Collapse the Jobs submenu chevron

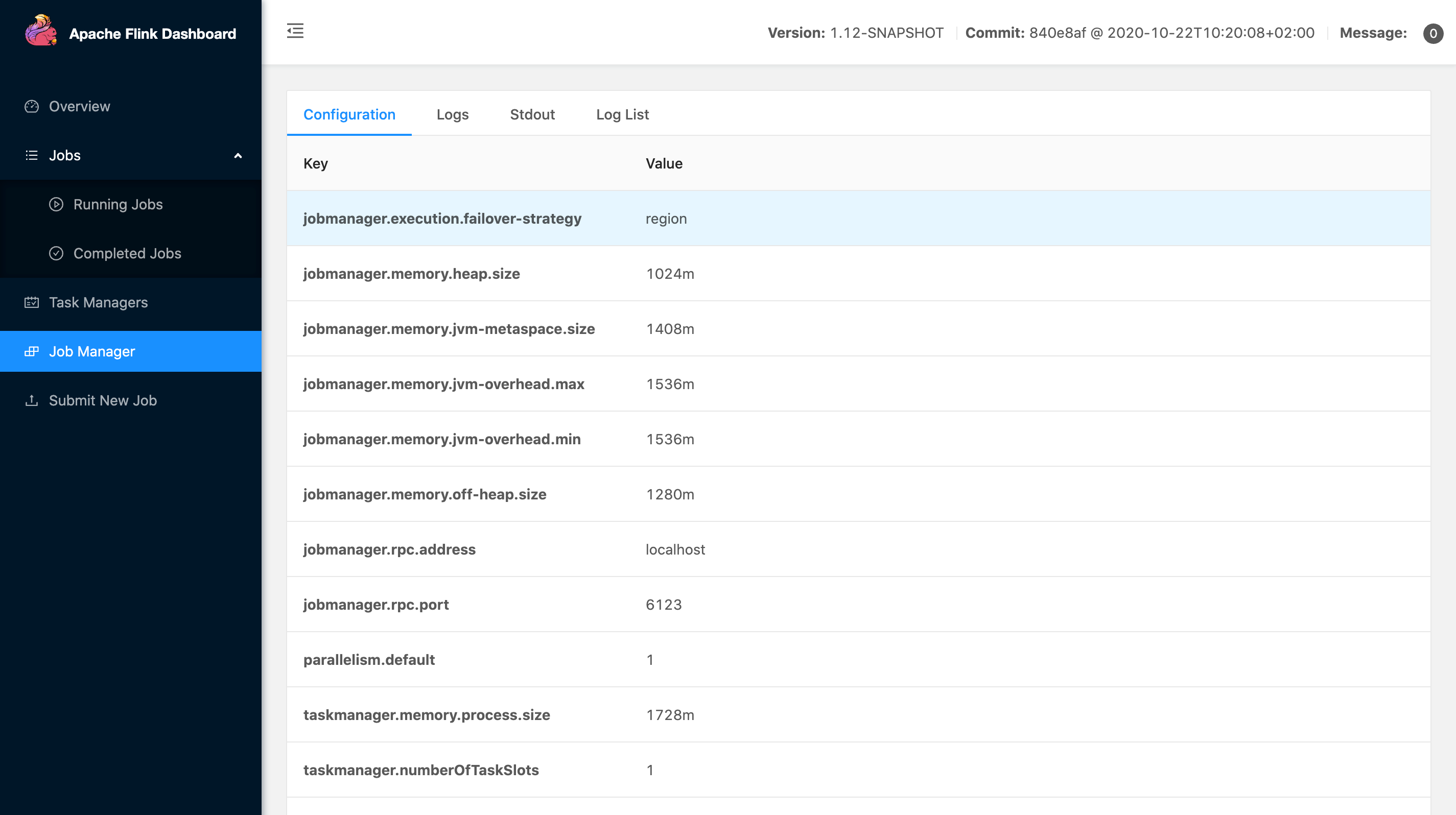click(x=238, y=156)
